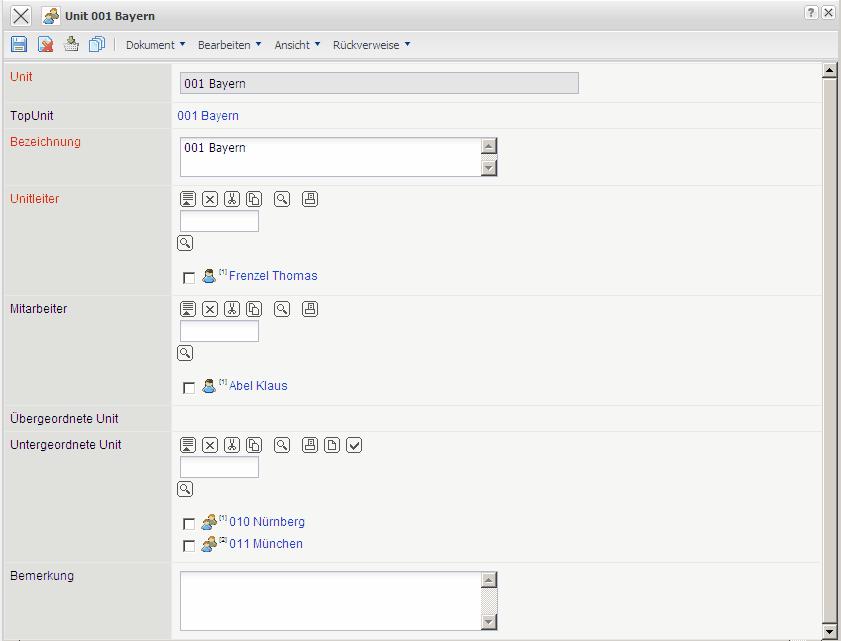Click magnifier below Mitarbeiter search field

185,353
